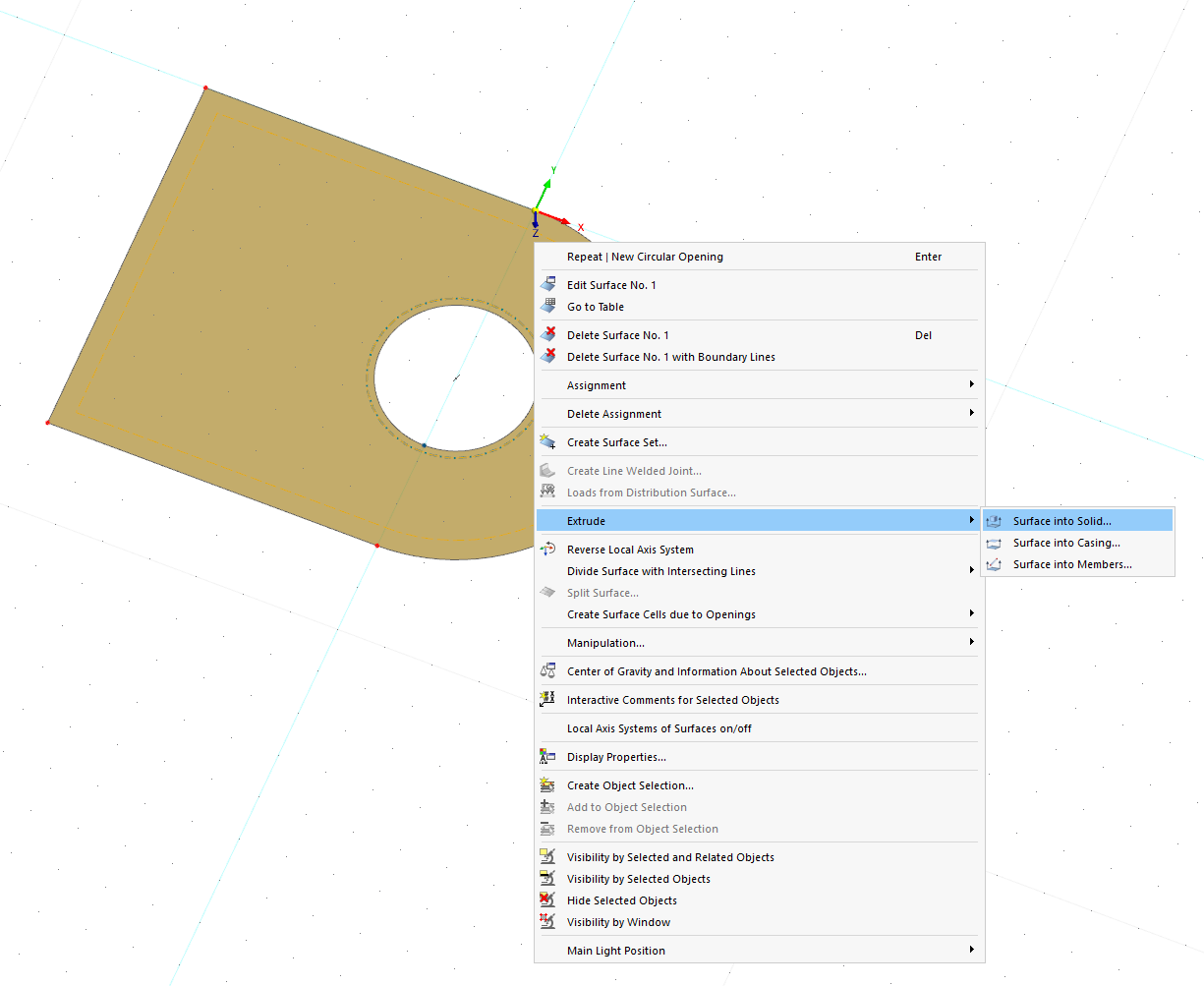Click the Create Object Selection icon
Image resolution: width=1204 pixels, height=986 pixels.
tap(548, 784)
